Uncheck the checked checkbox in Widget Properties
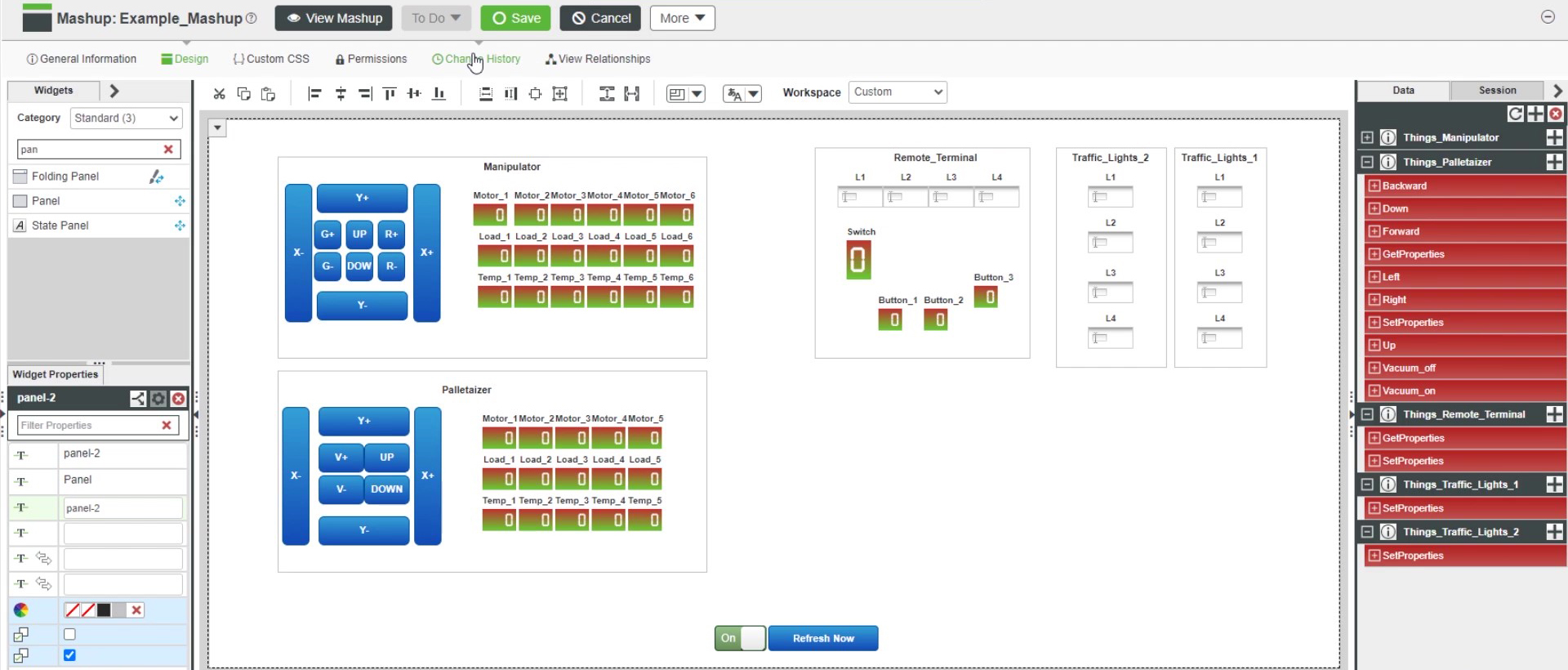Screen dimensions: 1568x670 coord(69,655)
